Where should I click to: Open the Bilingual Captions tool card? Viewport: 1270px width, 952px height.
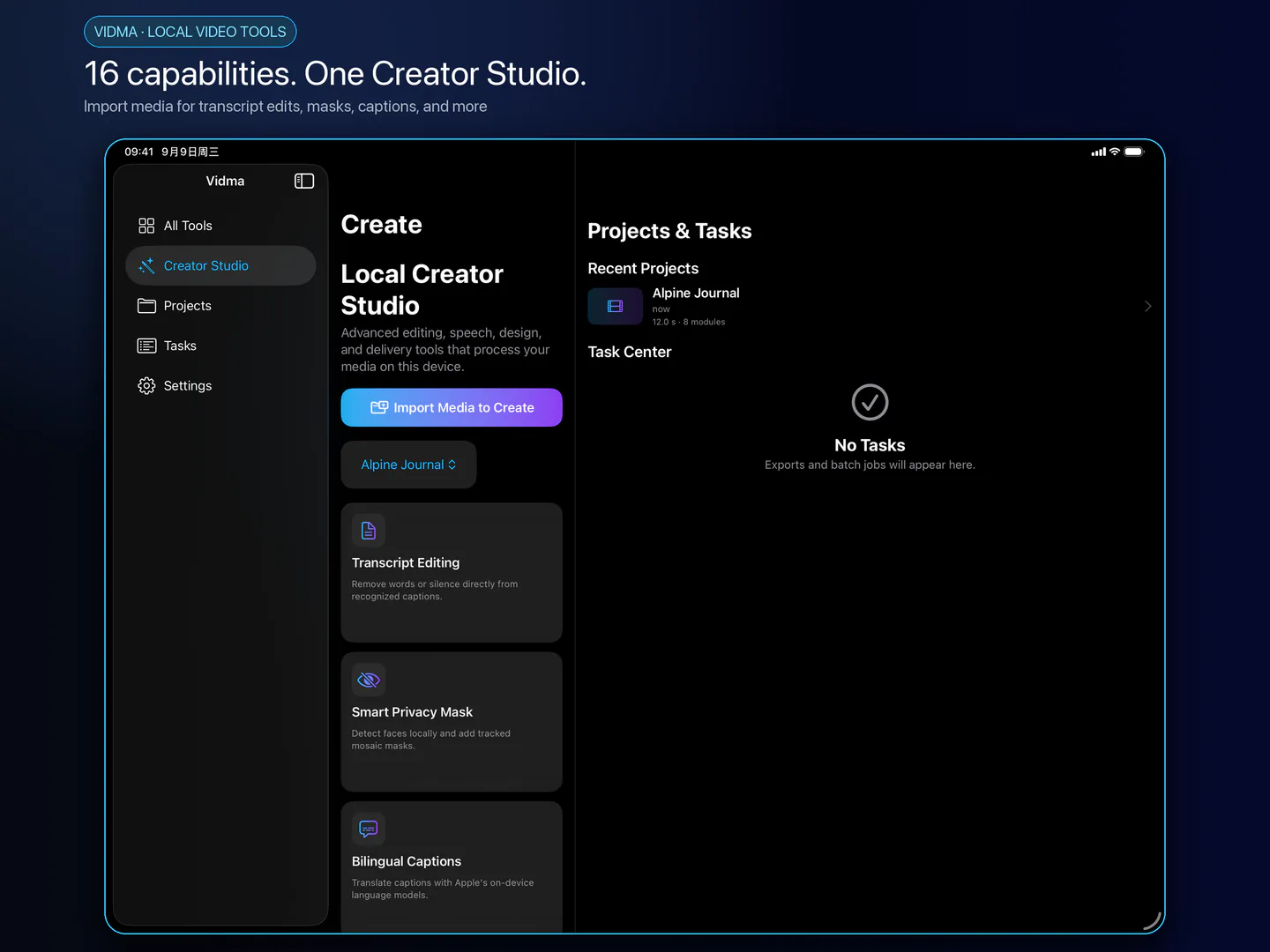pyautogui.click(x=452, y=867)
